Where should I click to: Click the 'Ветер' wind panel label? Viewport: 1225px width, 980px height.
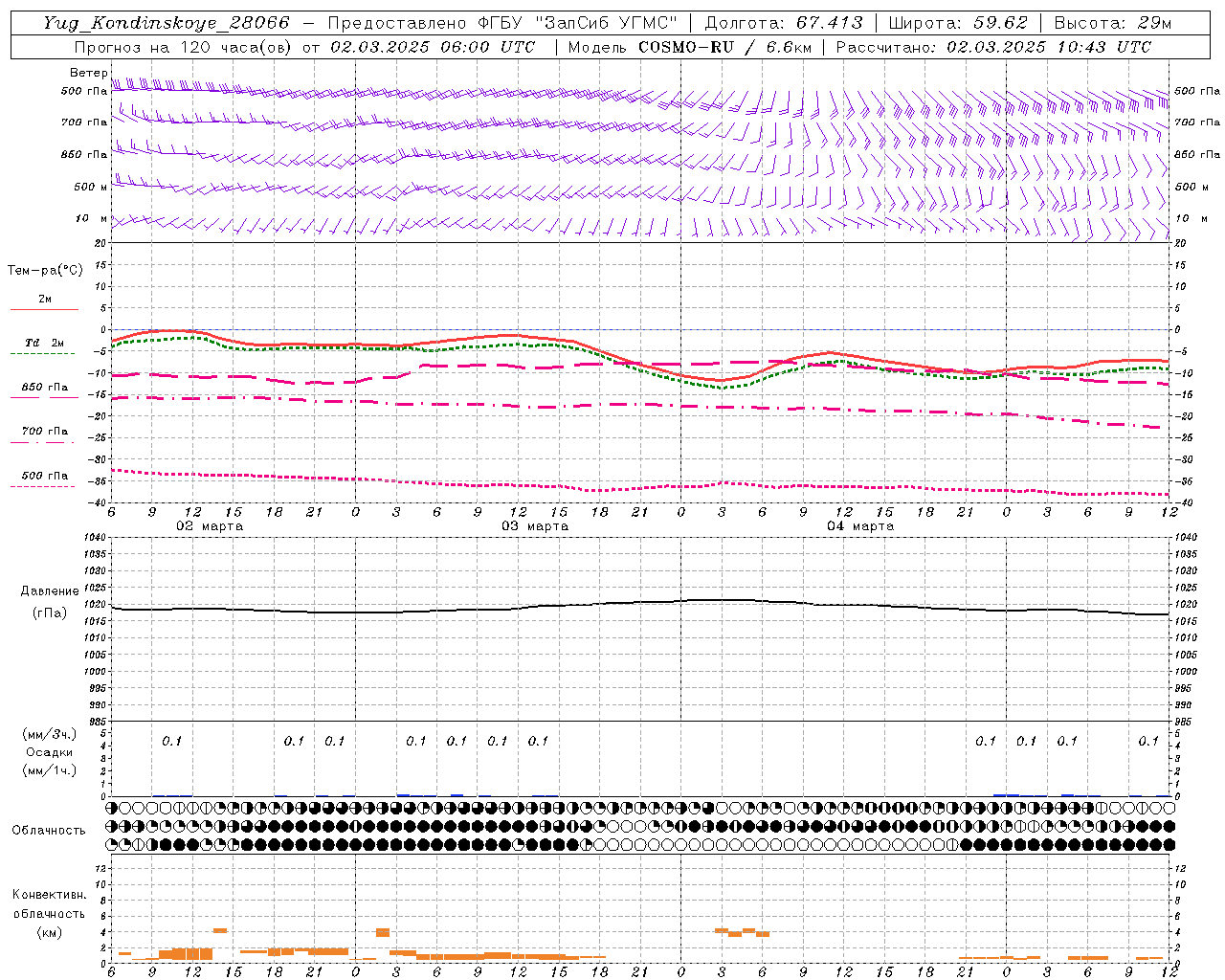click(88, 73)
